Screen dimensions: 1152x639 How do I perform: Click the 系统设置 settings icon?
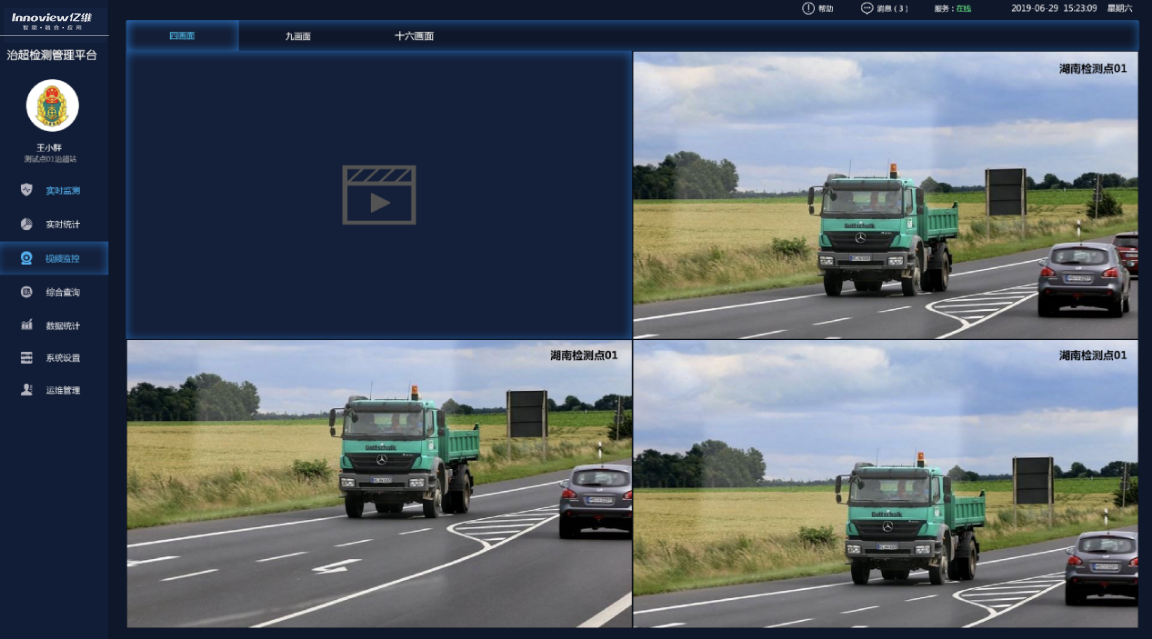(27, 358)
